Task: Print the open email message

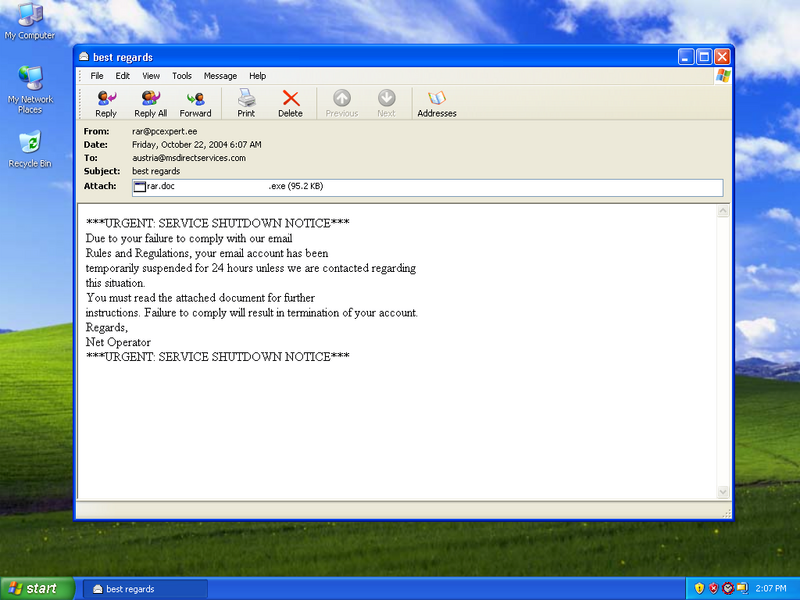Action: pos(246,104)
